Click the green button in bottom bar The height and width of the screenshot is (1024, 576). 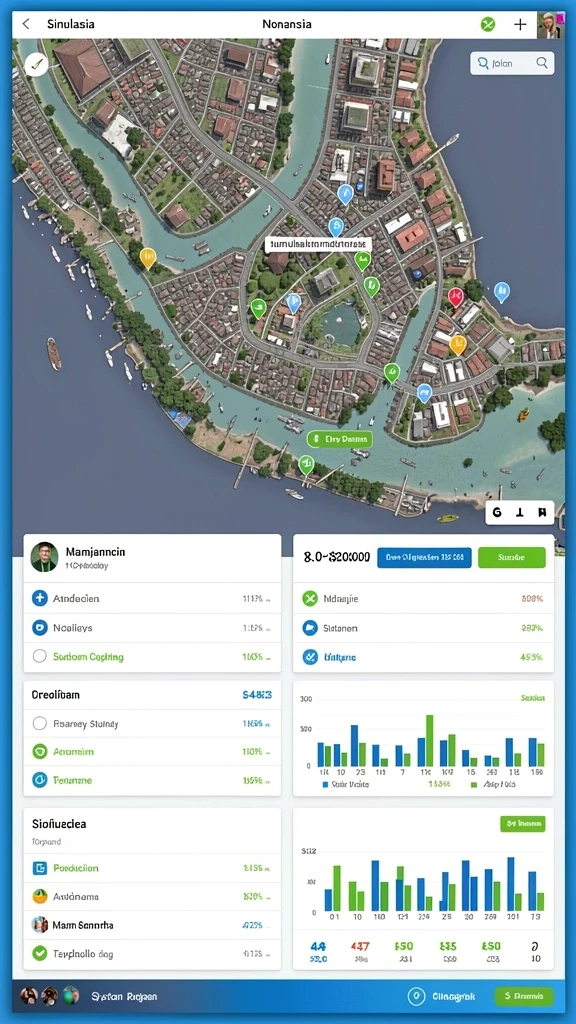click(524, 997)
